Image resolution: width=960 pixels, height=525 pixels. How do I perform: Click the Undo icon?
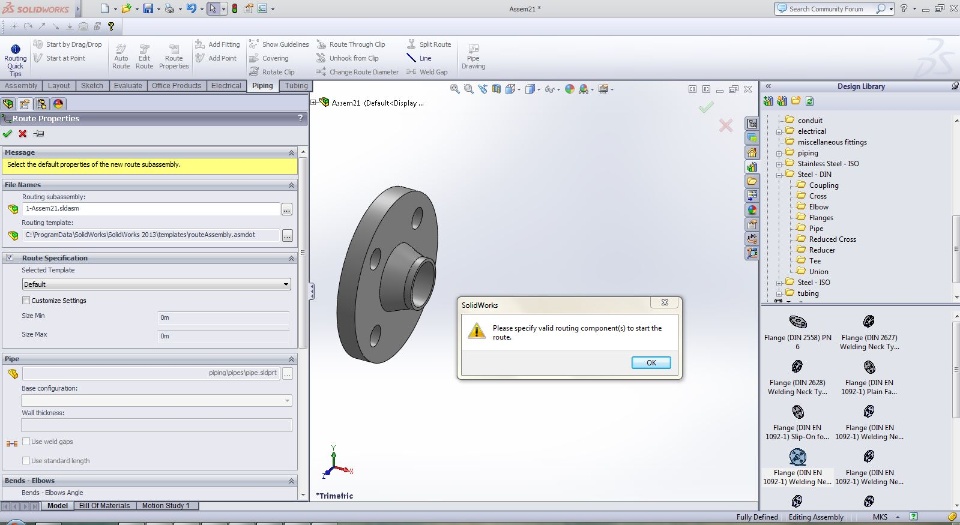[191, 9]
